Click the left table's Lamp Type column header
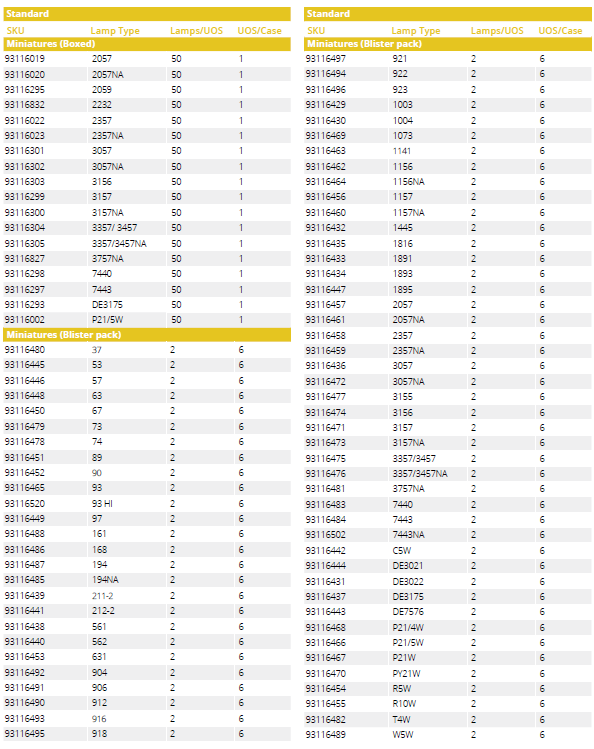594x749 pixels. coord(115,31)
